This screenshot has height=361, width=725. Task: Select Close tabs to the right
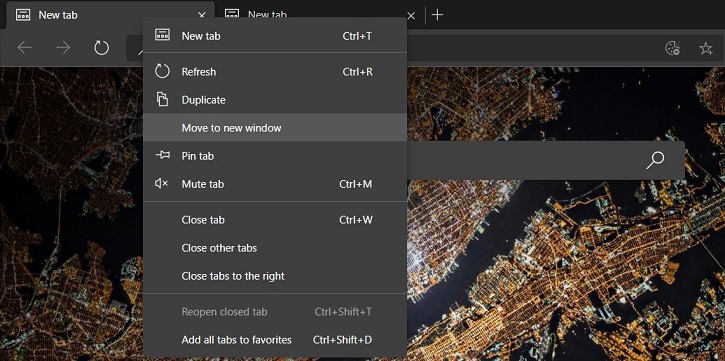coord(275,276)
